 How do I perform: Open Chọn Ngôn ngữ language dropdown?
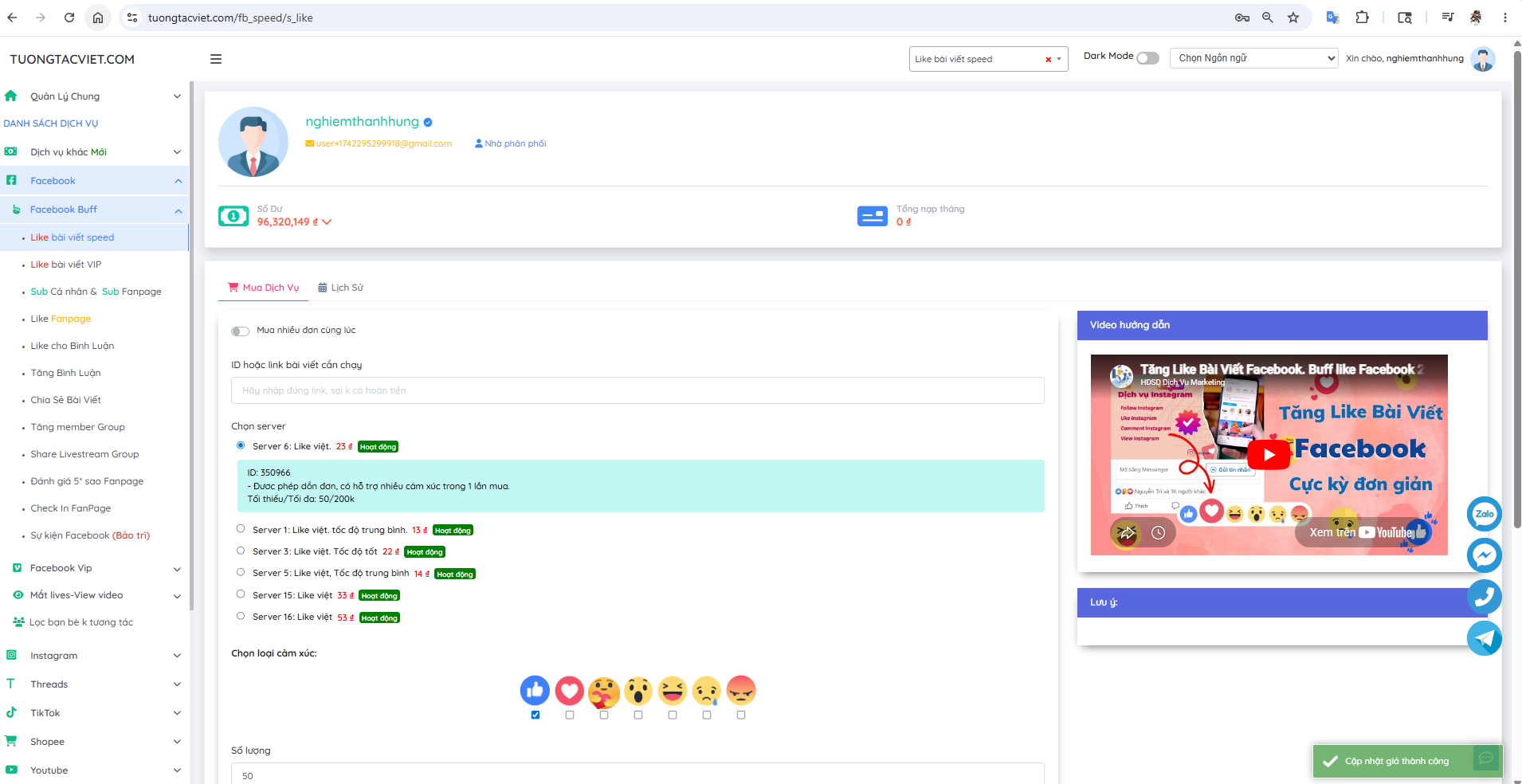pos(1253,58)
